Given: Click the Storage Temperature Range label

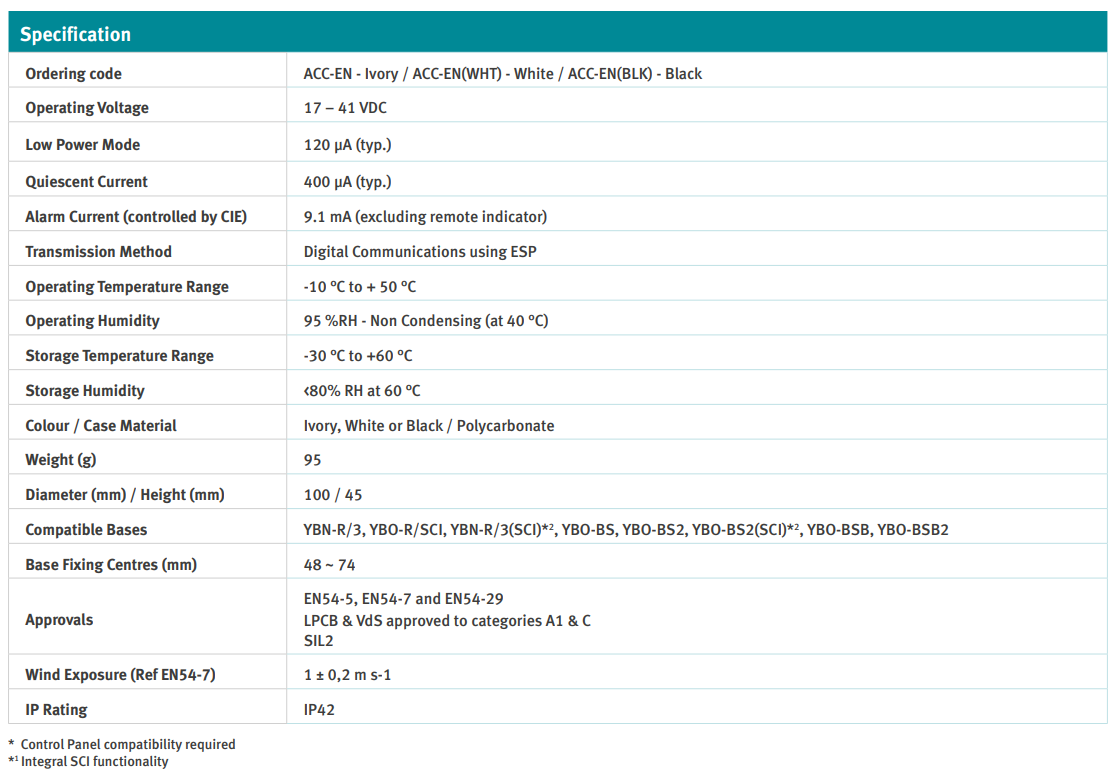Looking at the screenshot, I should tap(119, 356).
